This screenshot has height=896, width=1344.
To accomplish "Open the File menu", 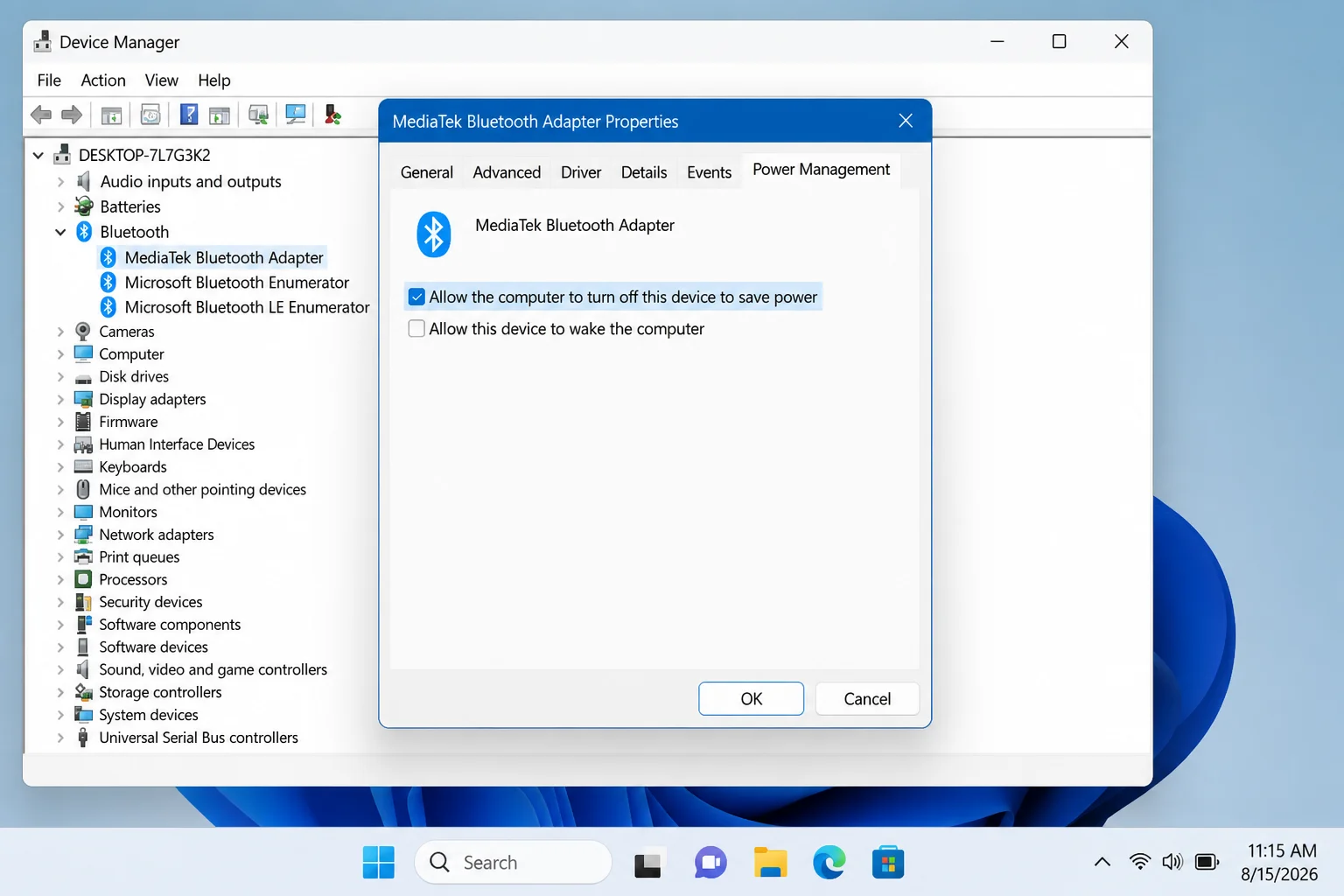I will [x=49, y=80].
